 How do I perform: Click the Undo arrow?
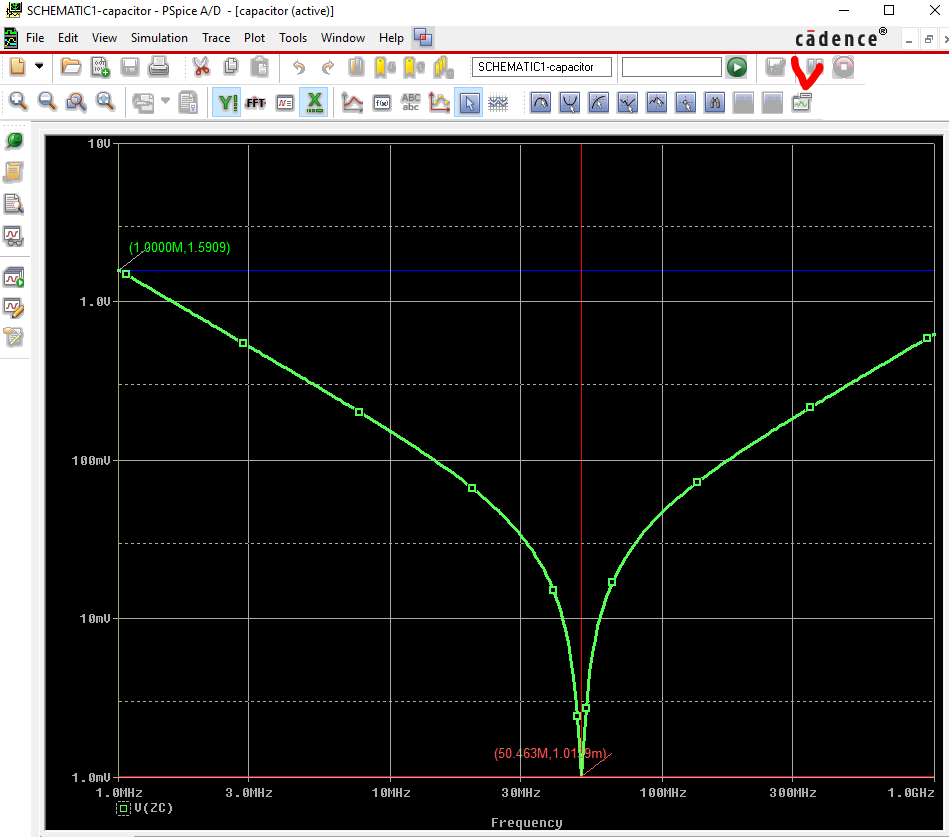click(298, 67)
